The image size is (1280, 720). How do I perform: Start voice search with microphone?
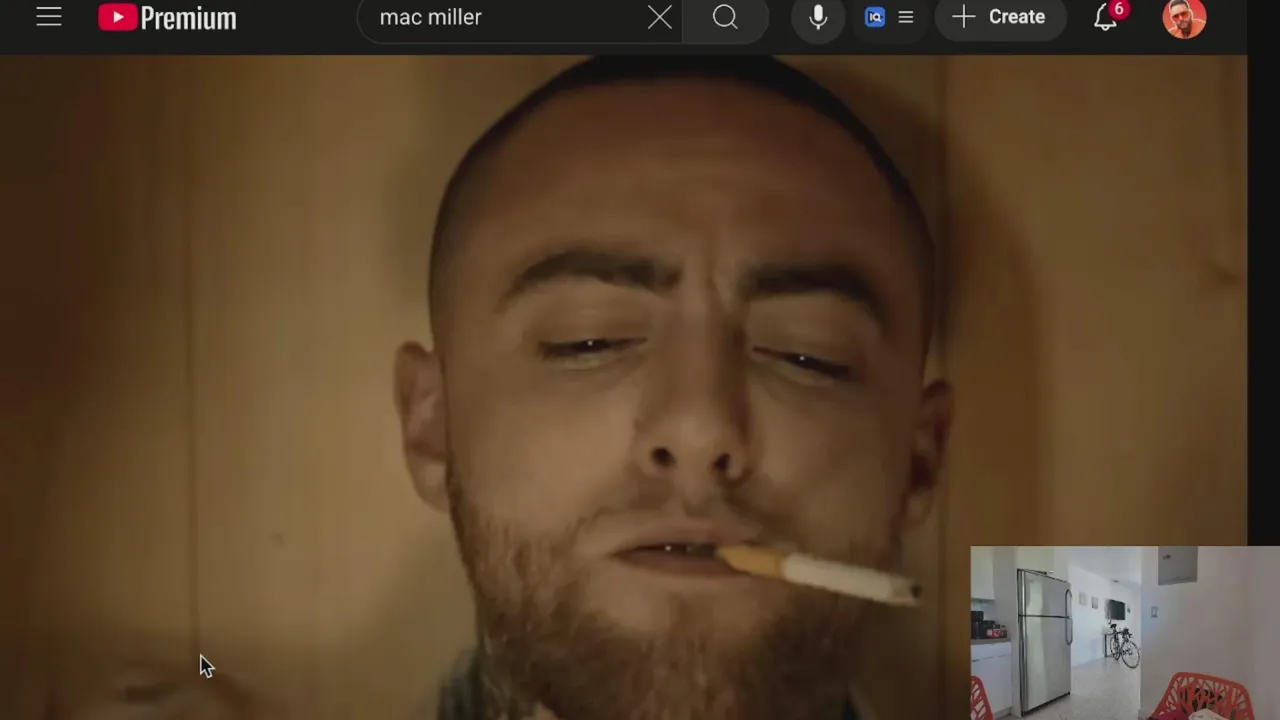(x=818, y=17)
